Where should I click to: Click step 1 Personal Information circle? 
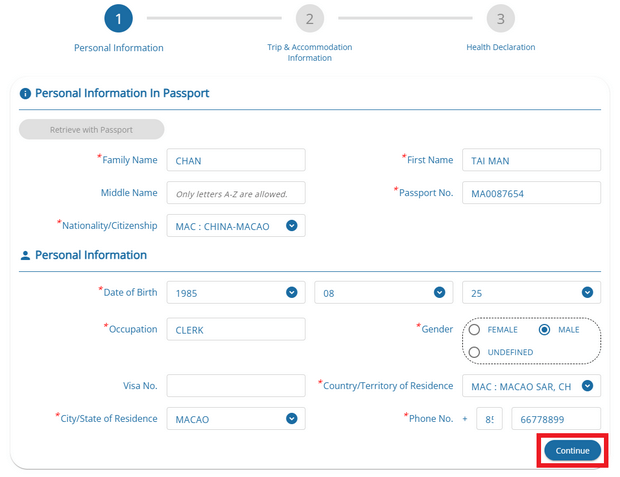pyautogui.click(x=118, y=18)
